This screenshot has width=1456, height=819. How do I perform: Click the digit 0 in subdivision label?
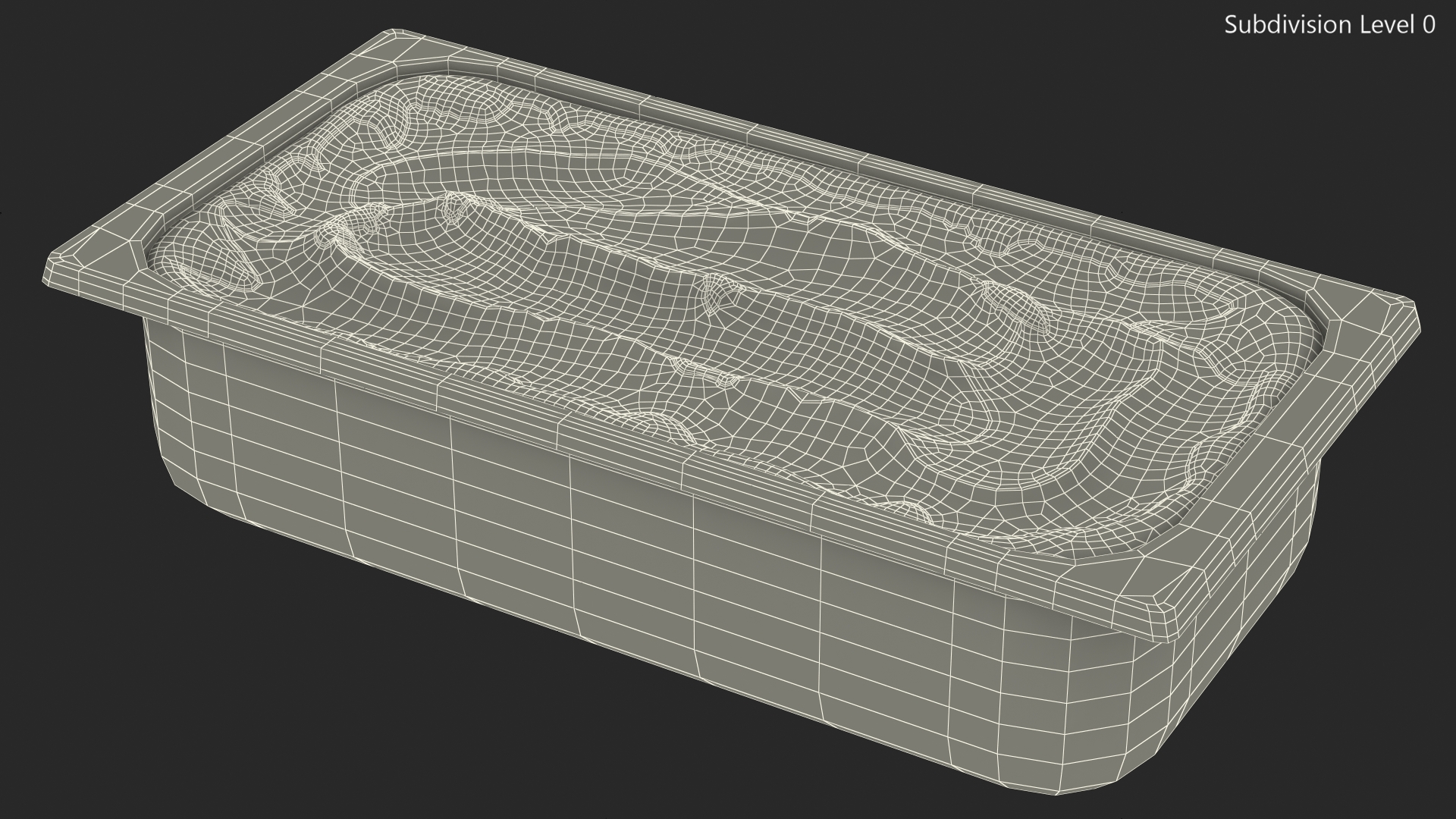[x=1428, y=25]
